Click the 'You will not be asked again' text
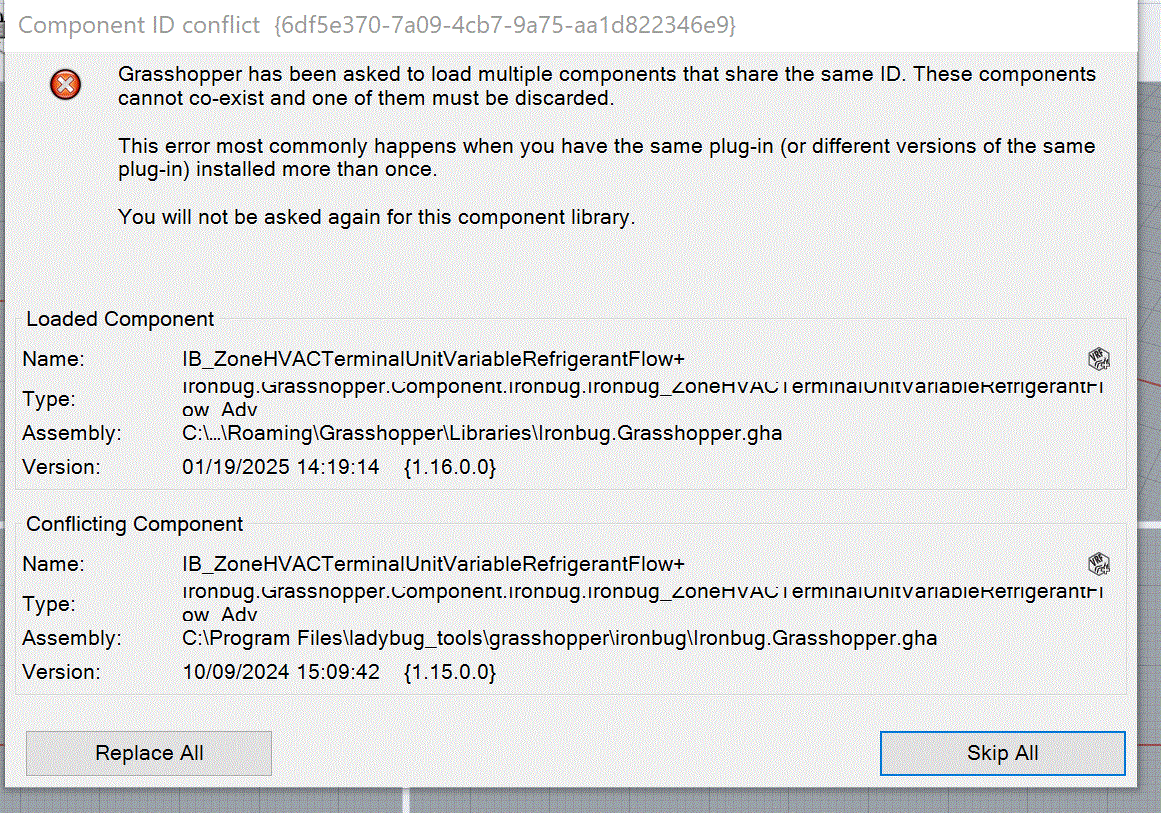 (376, 217)
